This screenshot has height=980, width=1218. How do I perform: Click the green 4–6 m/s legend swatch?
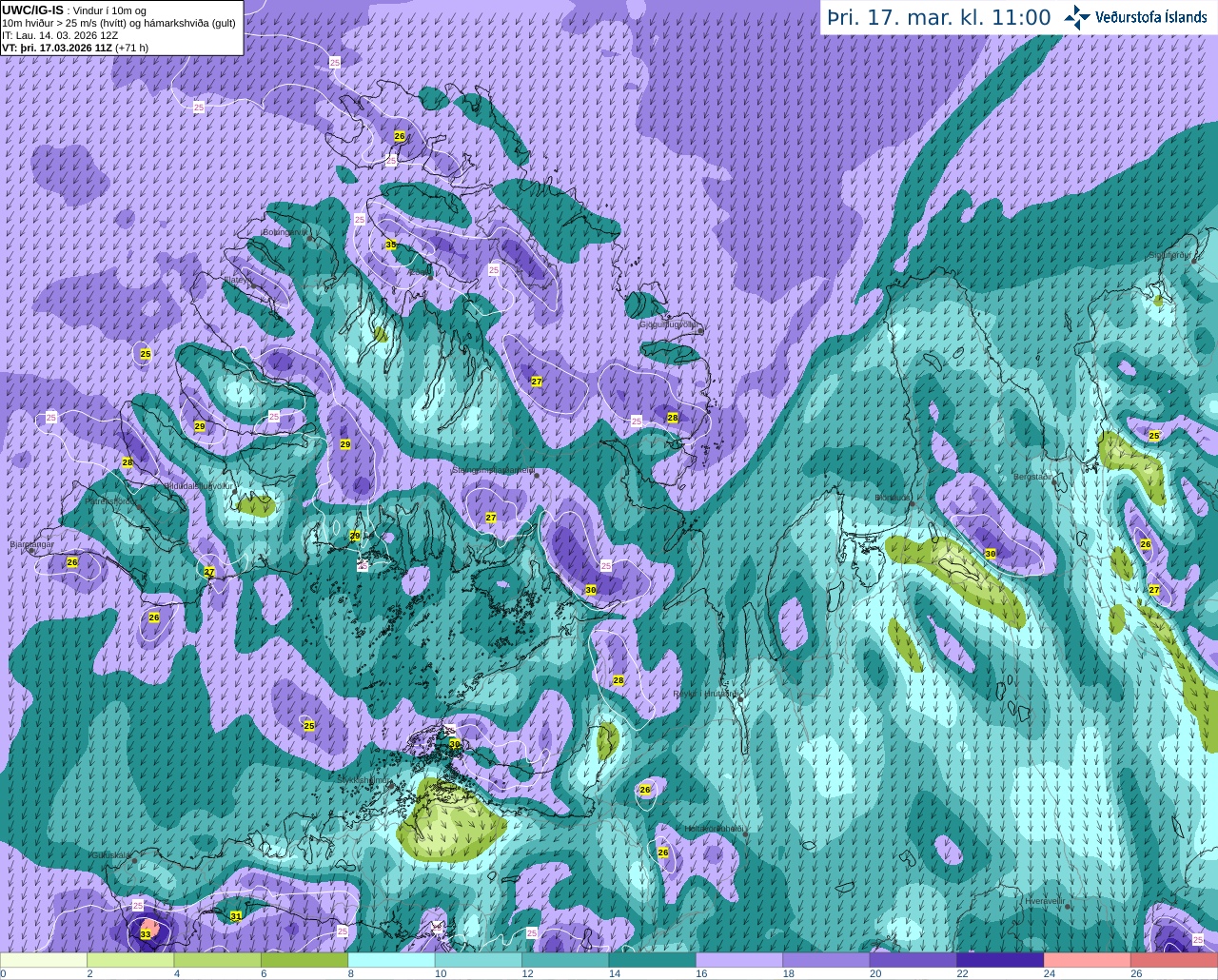click(x=218, y=960)
